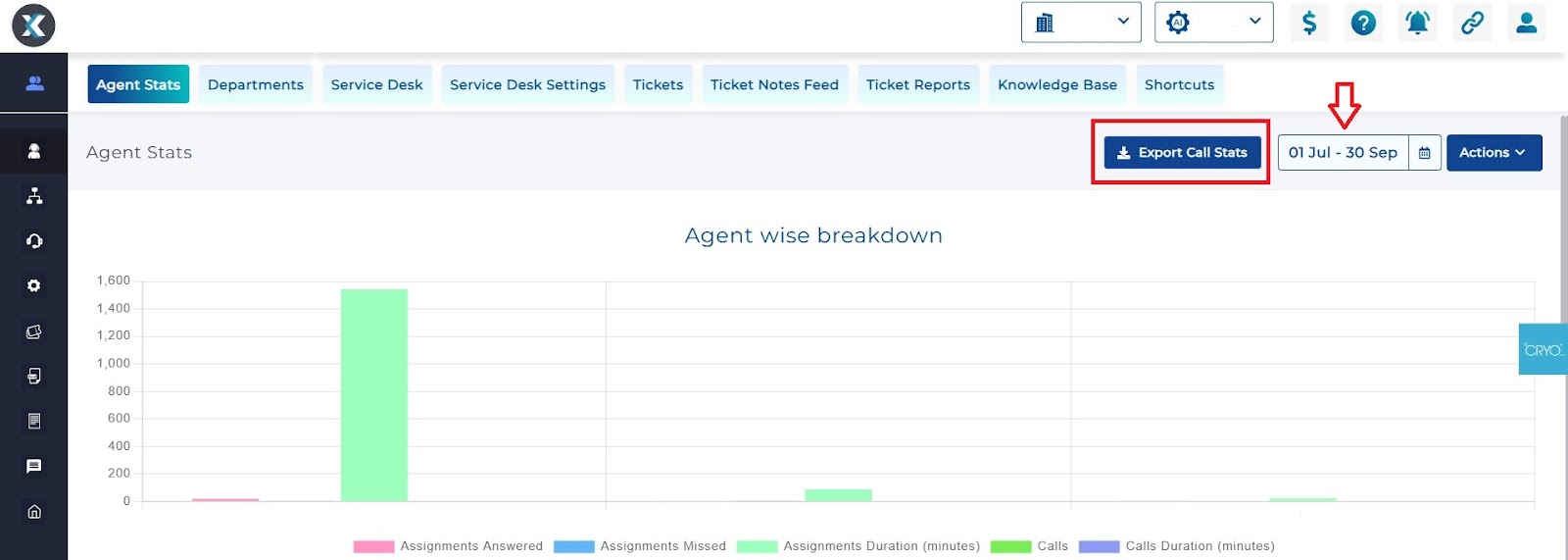Click the X logo at top left
The width and height of the screenshot is (1568, 560).
33,25
